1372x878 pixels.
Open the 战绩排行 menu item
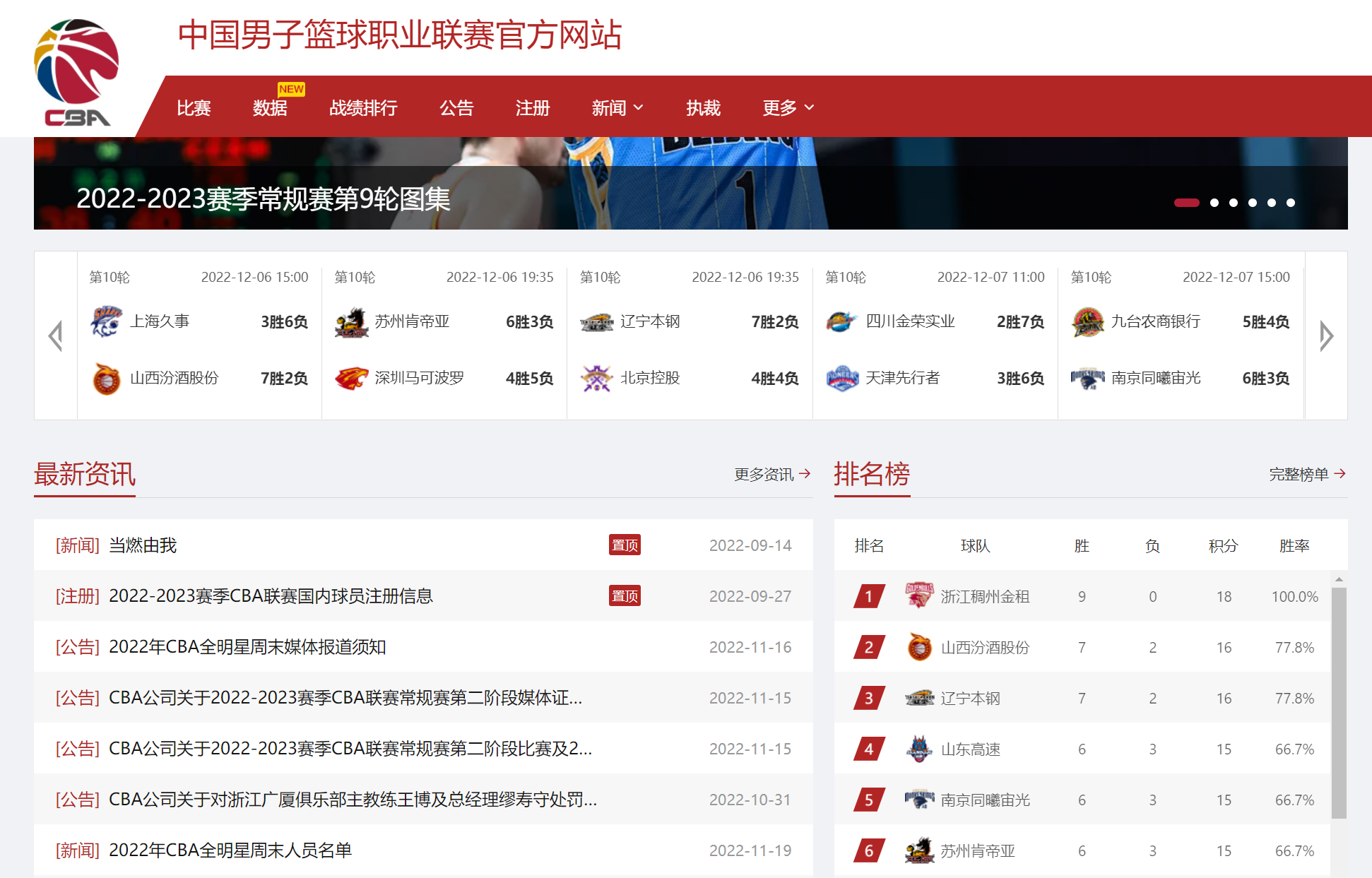pos(363,107)
